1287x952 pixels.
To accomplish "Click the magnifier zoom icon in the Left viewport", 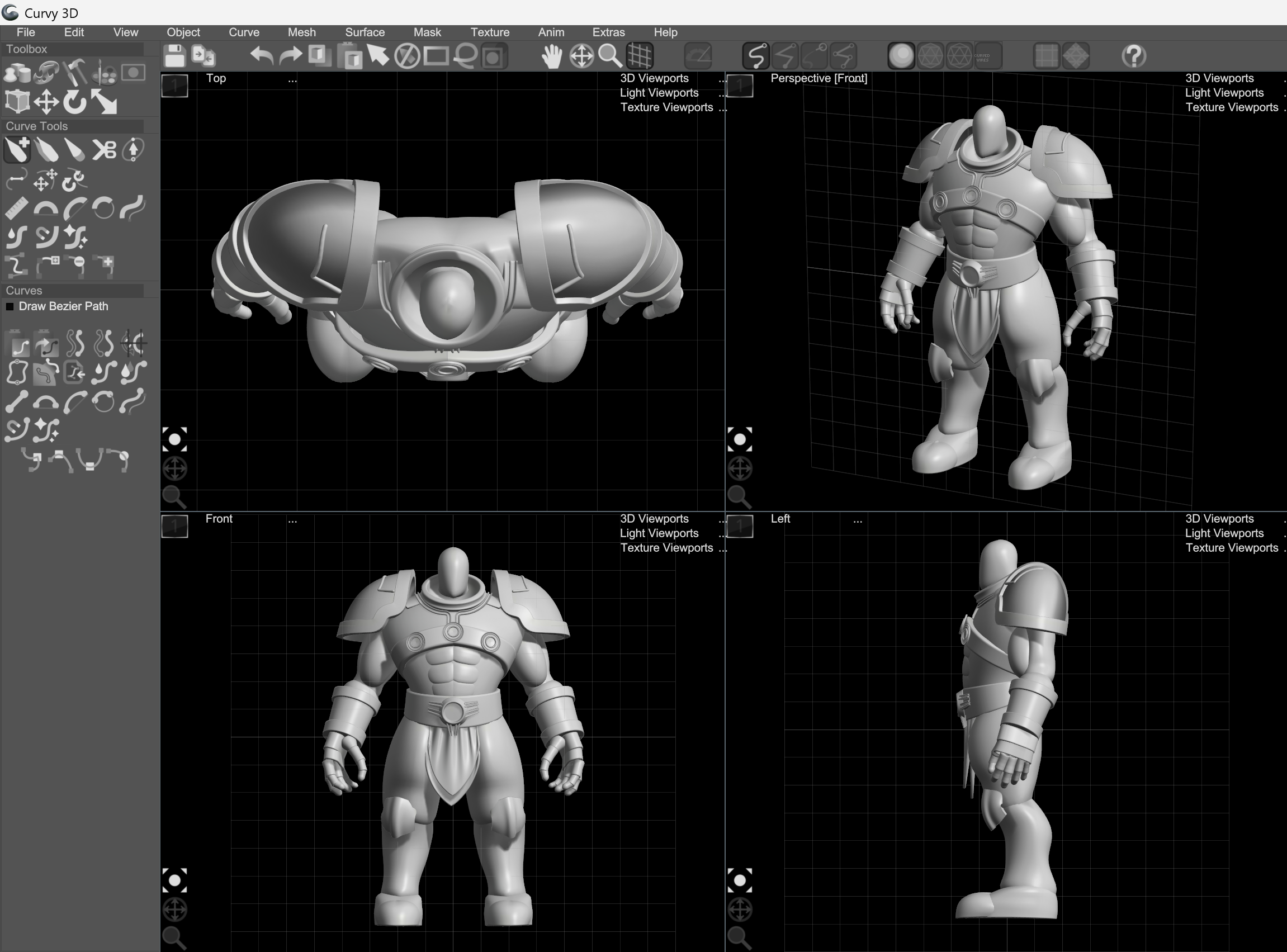I will pos(740,937).
